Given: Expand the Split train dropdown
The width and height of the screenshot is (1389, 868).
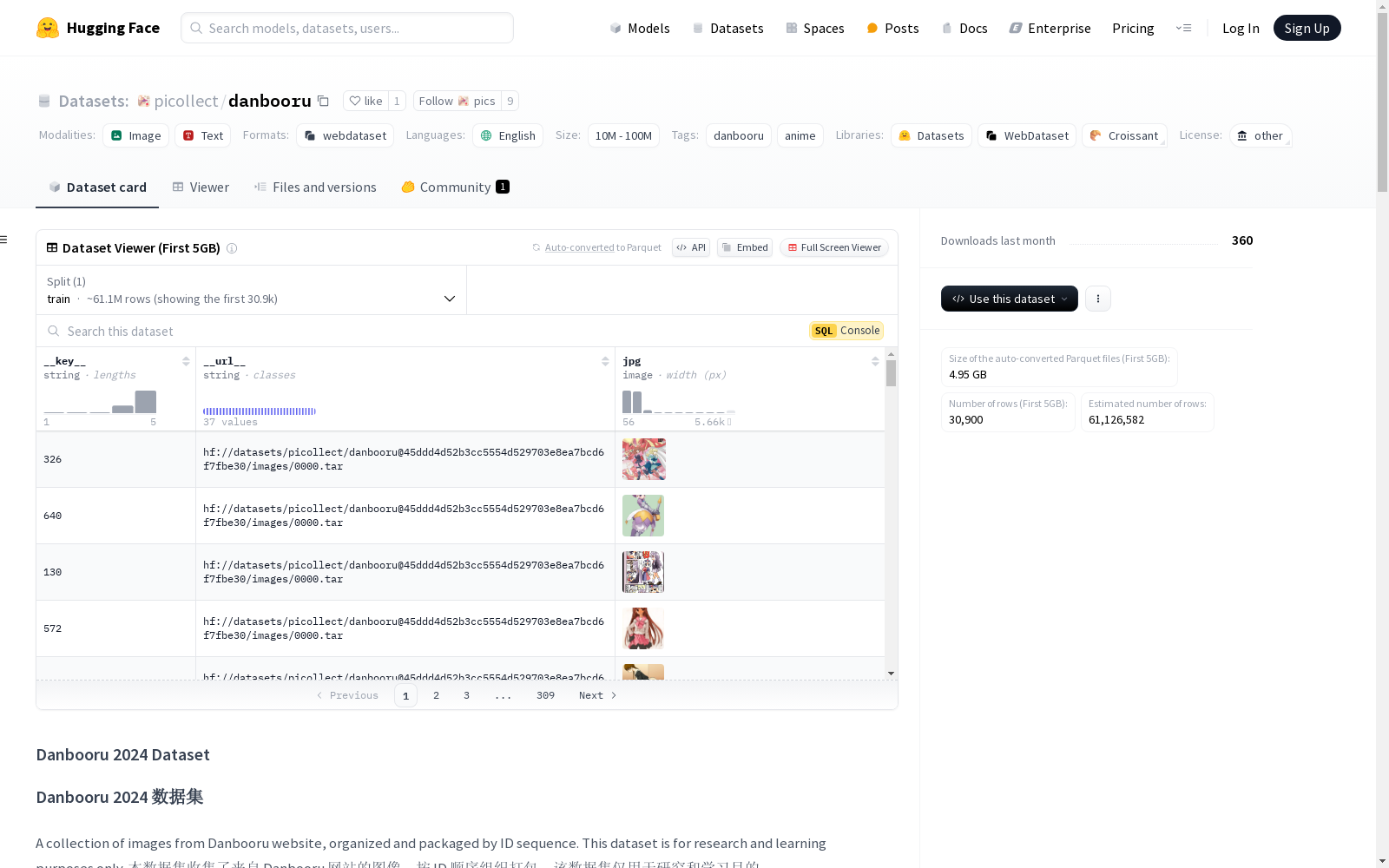Looking at the screenshot, I should tap(252, 290).
